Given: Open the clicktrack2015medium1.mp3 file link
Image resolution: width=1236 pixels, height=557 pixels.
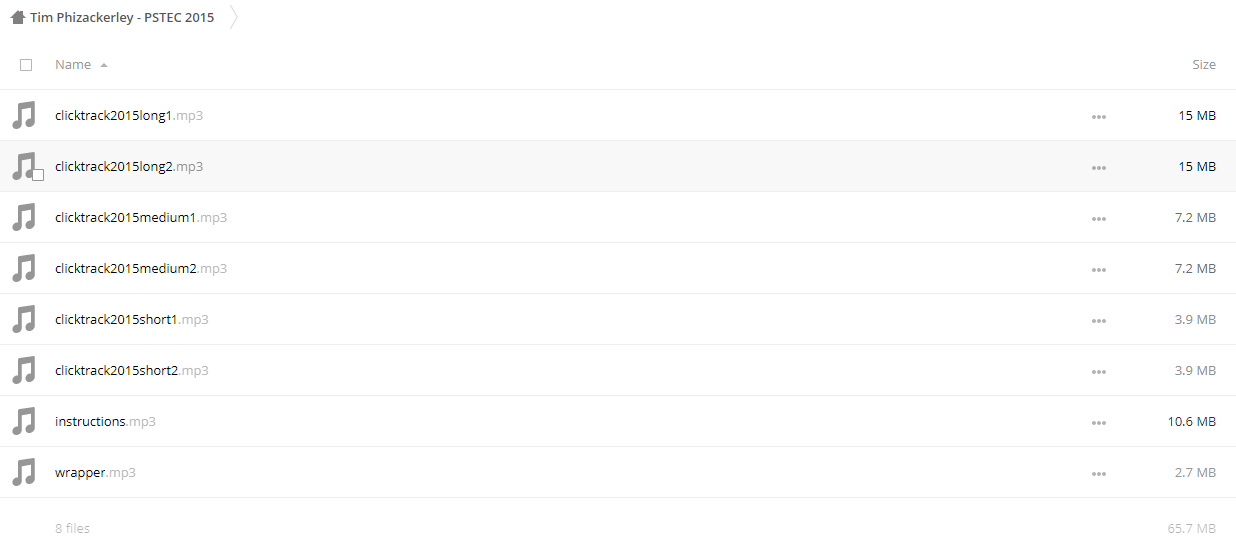Looking at the screenshot, I should tap(141, 217).
